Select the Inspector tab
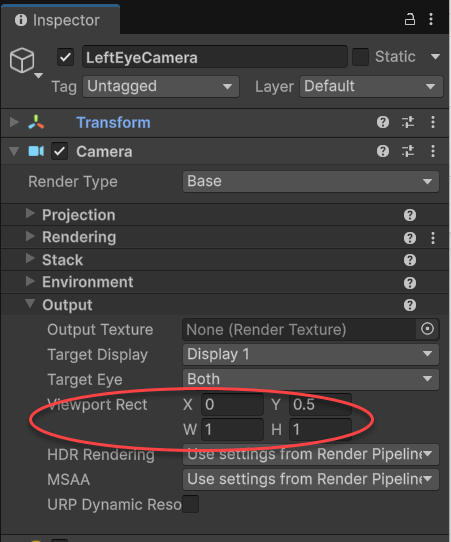This screenshot has width=451, height=542. coord(60,20)
